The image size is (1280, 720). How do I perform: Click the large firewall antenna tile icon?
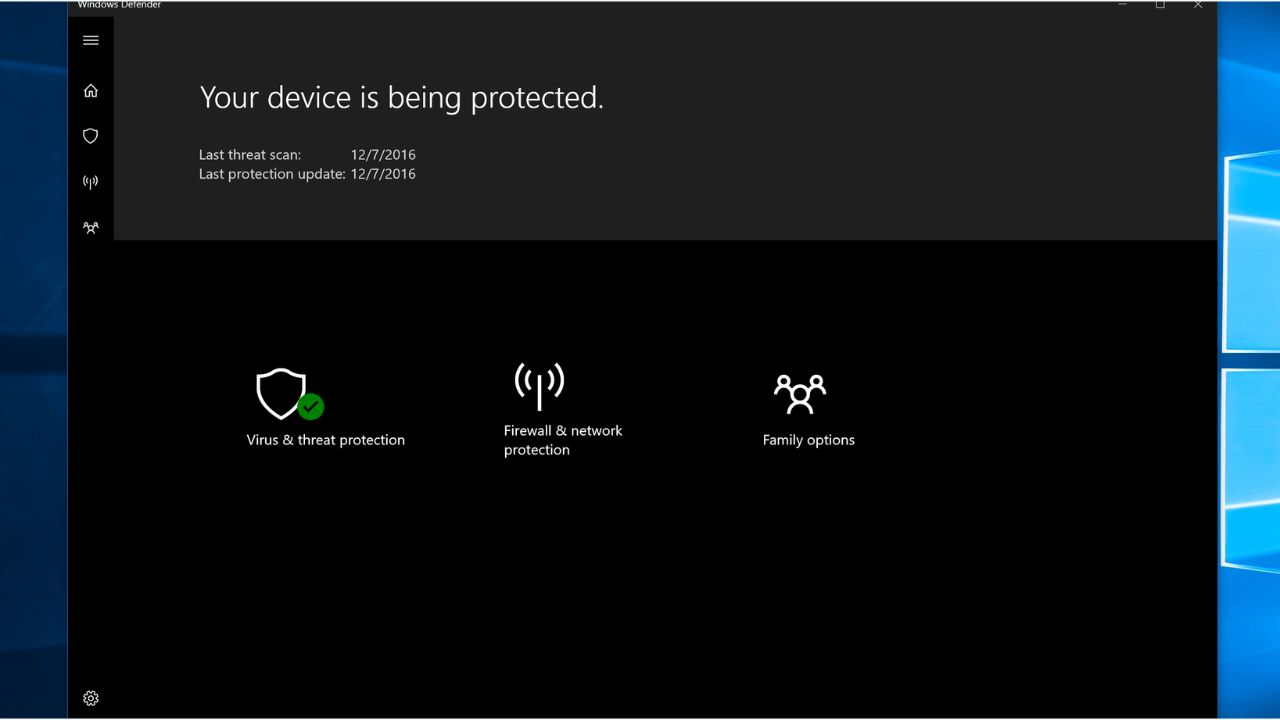(539, 385)
